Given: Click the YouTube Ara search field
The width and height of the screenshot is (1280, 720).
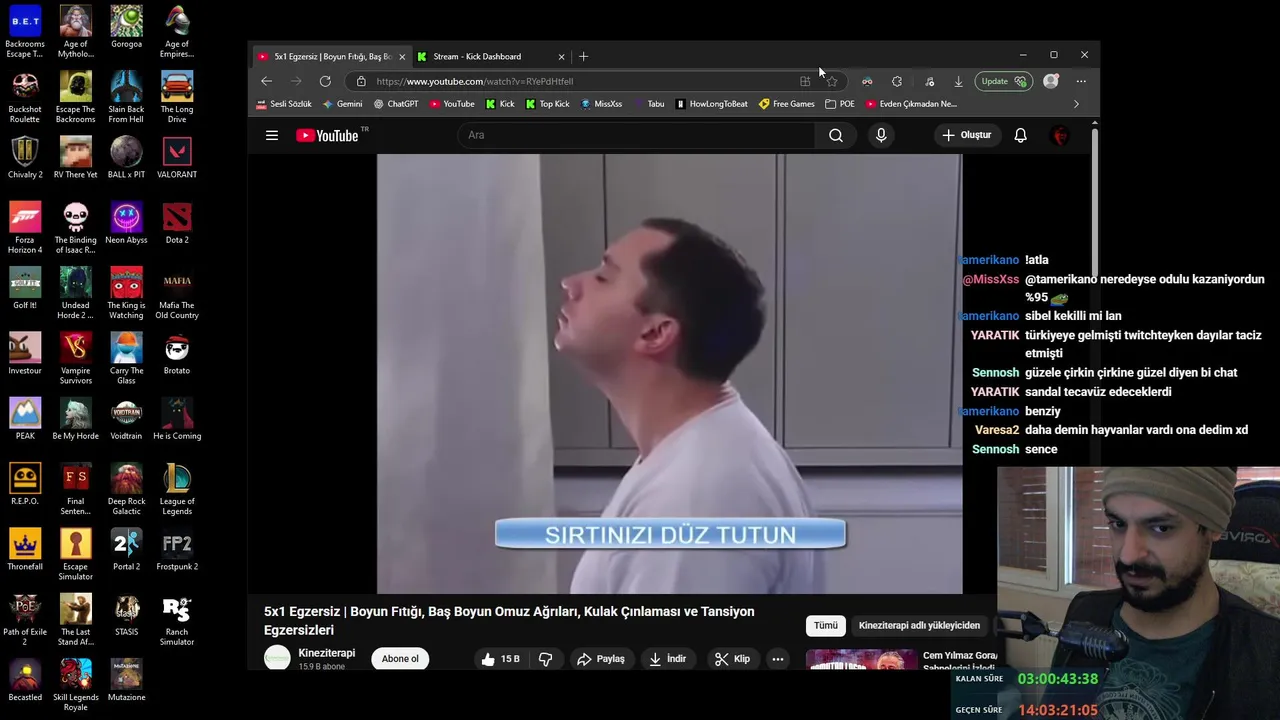Looking at the screenshot, I should coord(636,135).
